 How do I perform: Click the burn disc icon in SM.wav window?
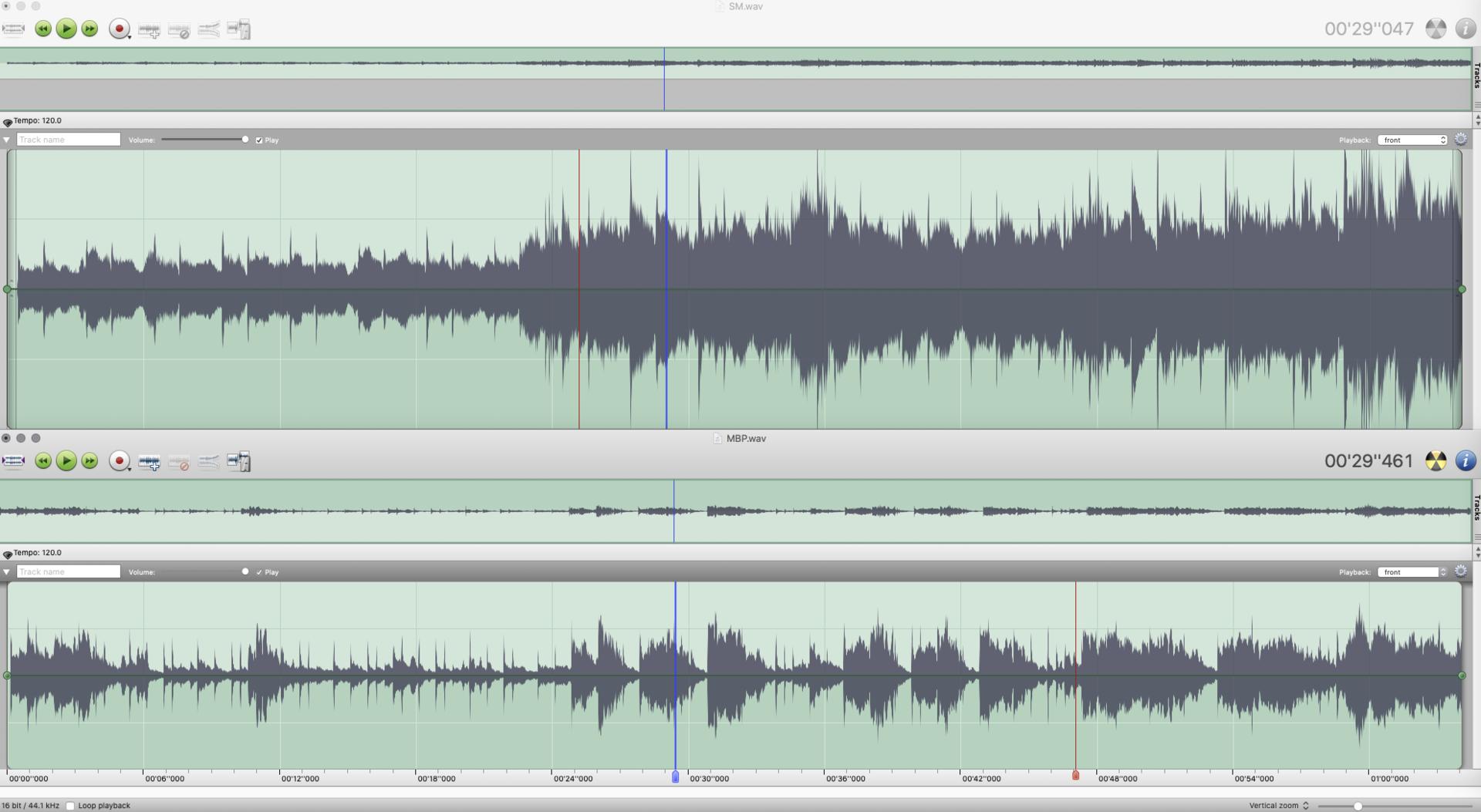1435,29
